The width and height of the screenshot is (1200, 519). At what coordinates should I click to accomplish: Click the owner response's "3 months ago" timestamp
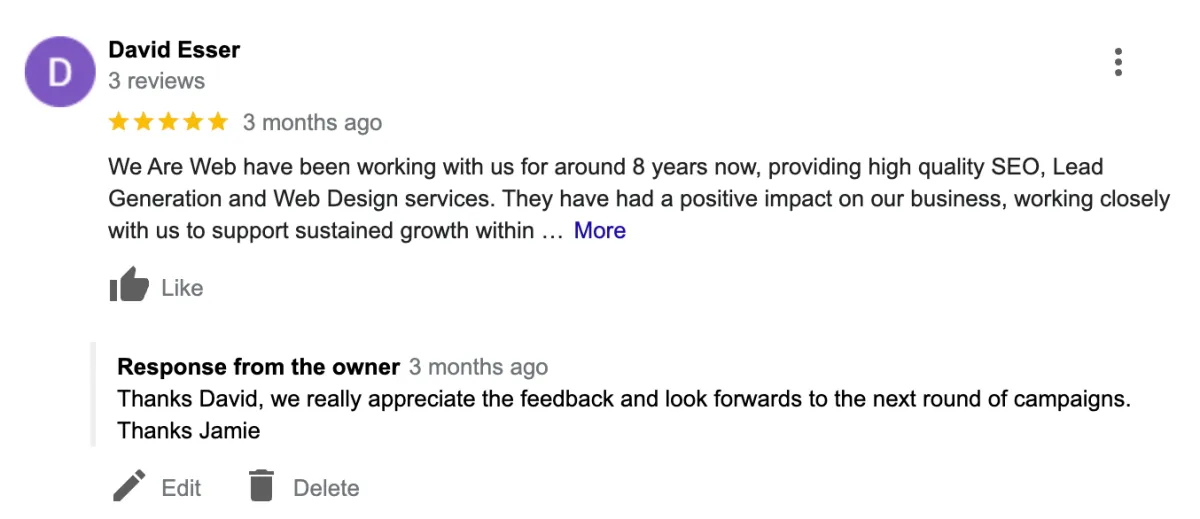coord(478,367)
